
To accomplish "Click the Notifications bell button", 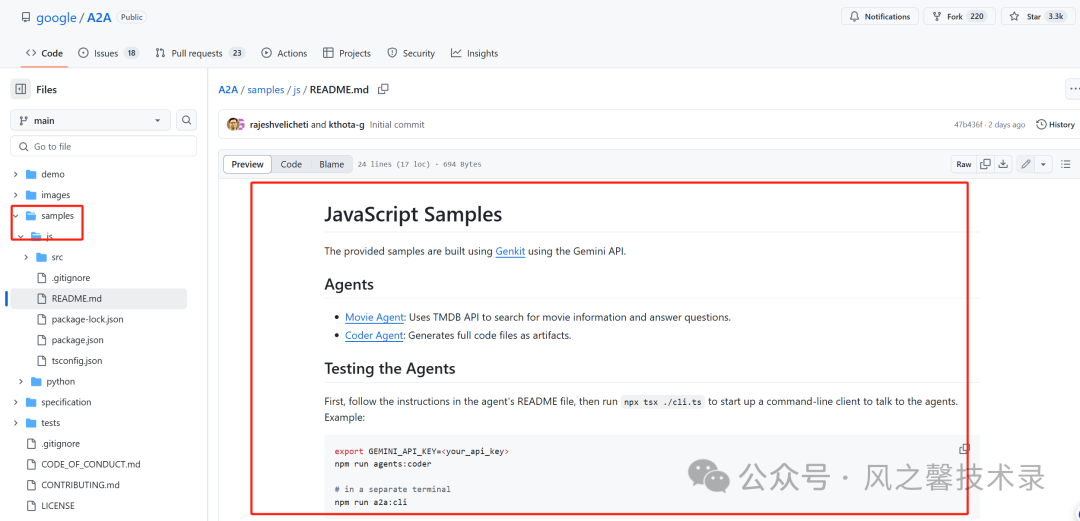I will [x=880, y=17].
